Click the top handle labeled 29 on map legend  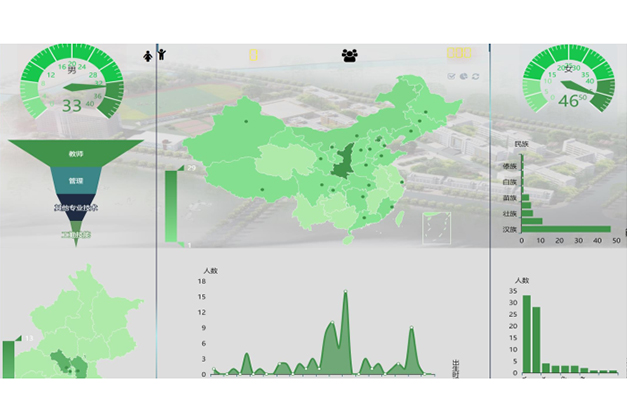[181, 168]
